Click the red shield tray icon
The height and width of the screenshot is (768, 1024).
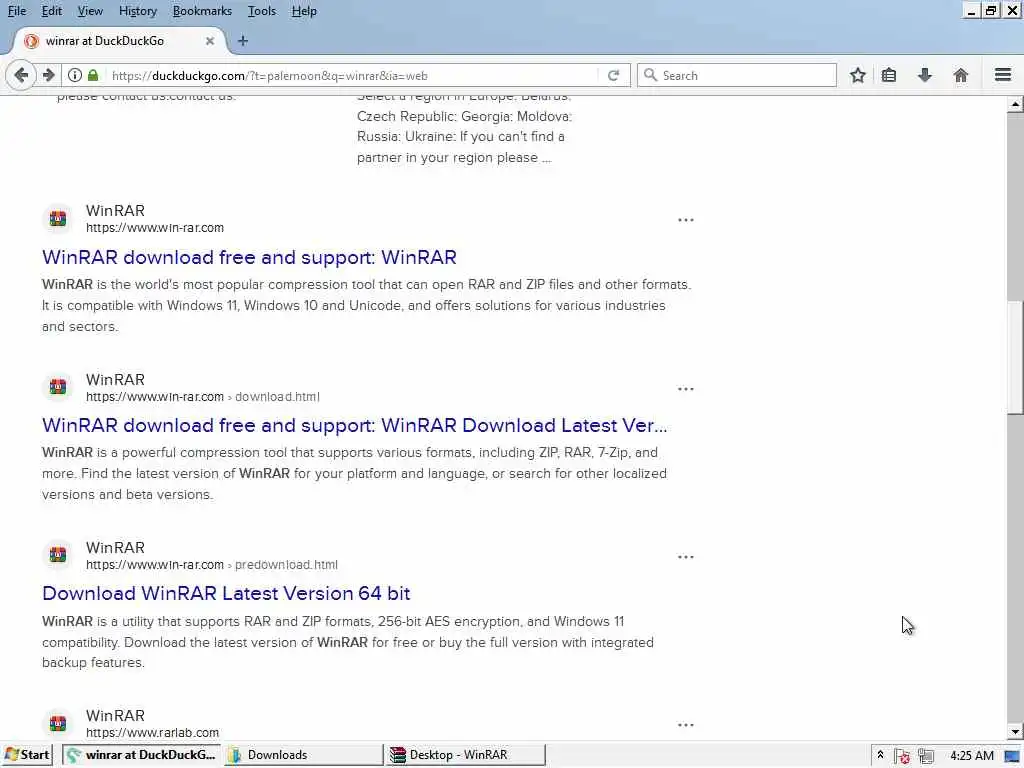[903, 756]
